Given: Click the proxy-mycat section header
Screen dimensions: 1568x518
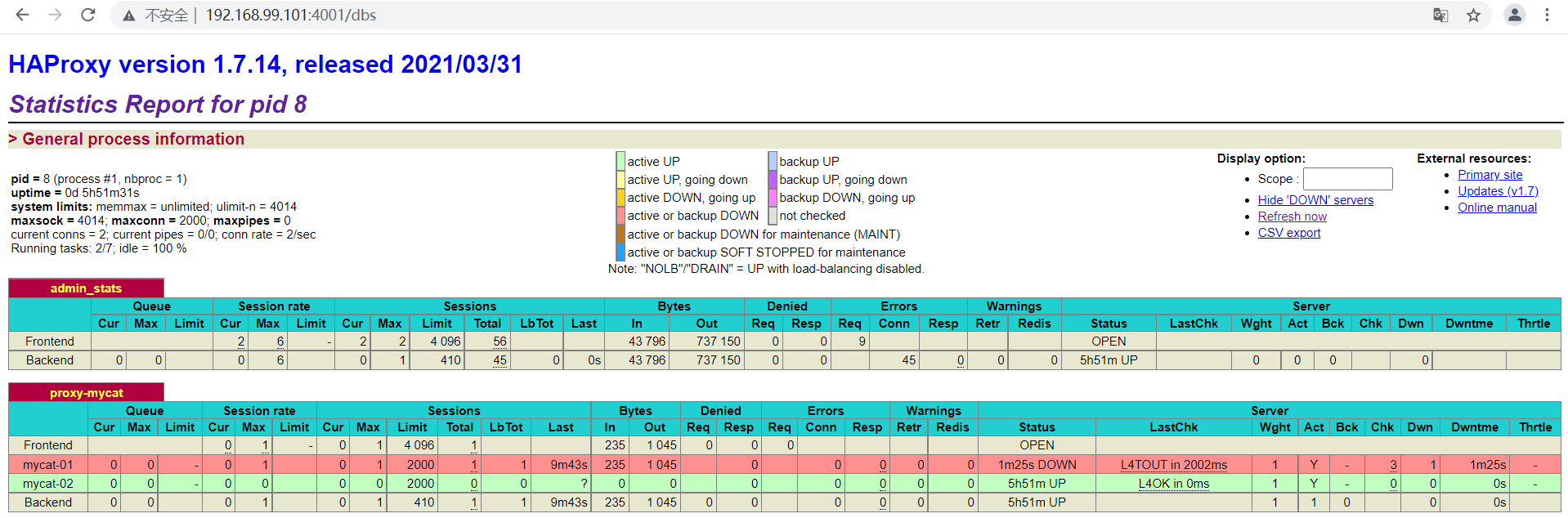Looking at the screenshot, I should click(86, 393).
